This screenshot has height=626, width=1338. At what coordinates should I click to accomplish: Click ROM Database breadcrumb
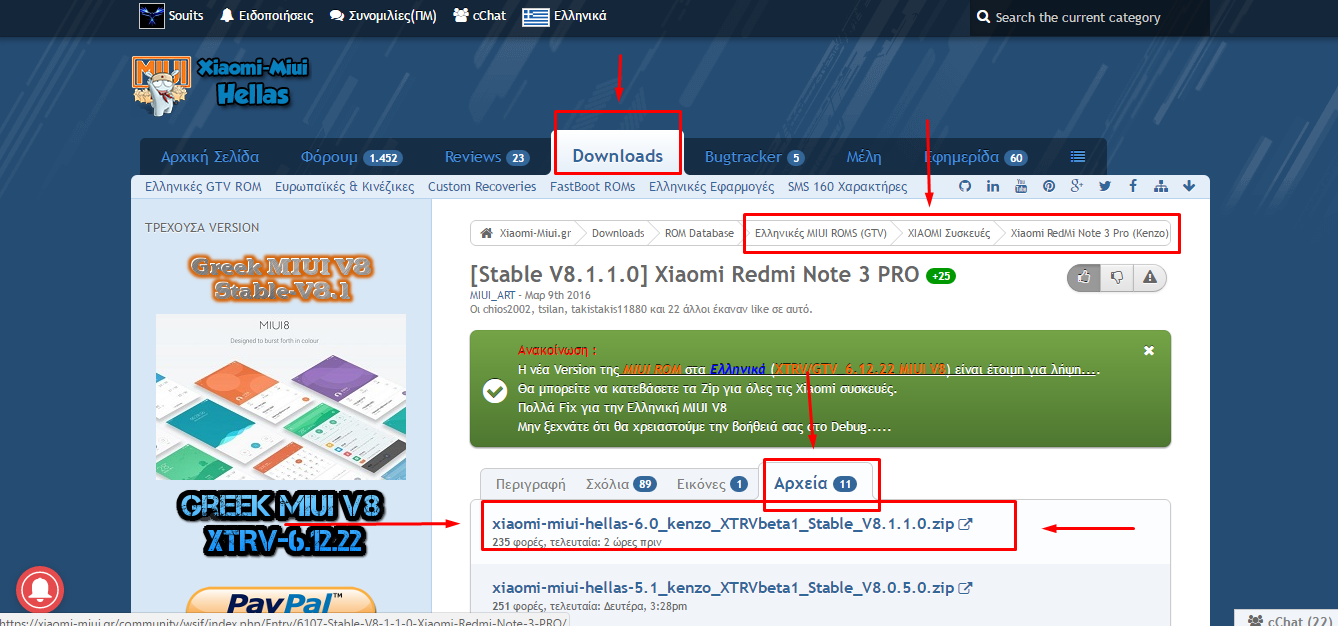pos(699,233)
